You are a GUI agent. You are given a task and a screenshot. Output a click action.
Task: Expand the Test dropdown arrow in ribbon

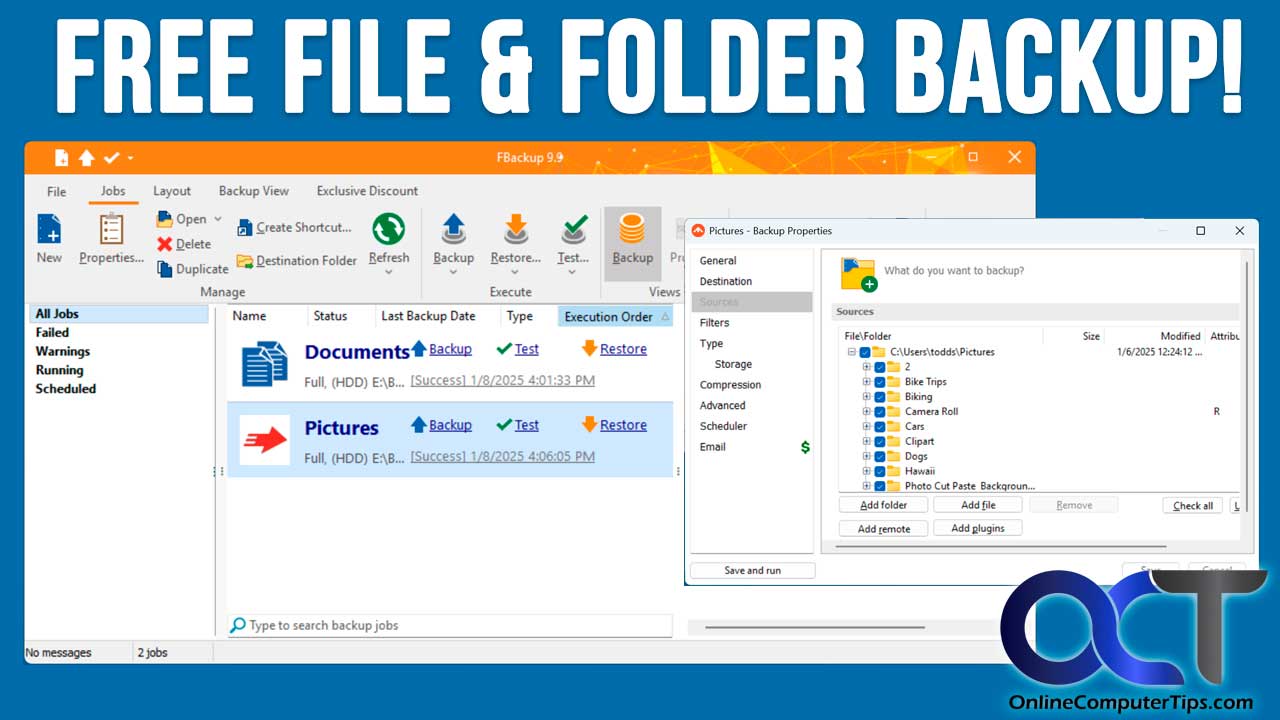(573, 274)
